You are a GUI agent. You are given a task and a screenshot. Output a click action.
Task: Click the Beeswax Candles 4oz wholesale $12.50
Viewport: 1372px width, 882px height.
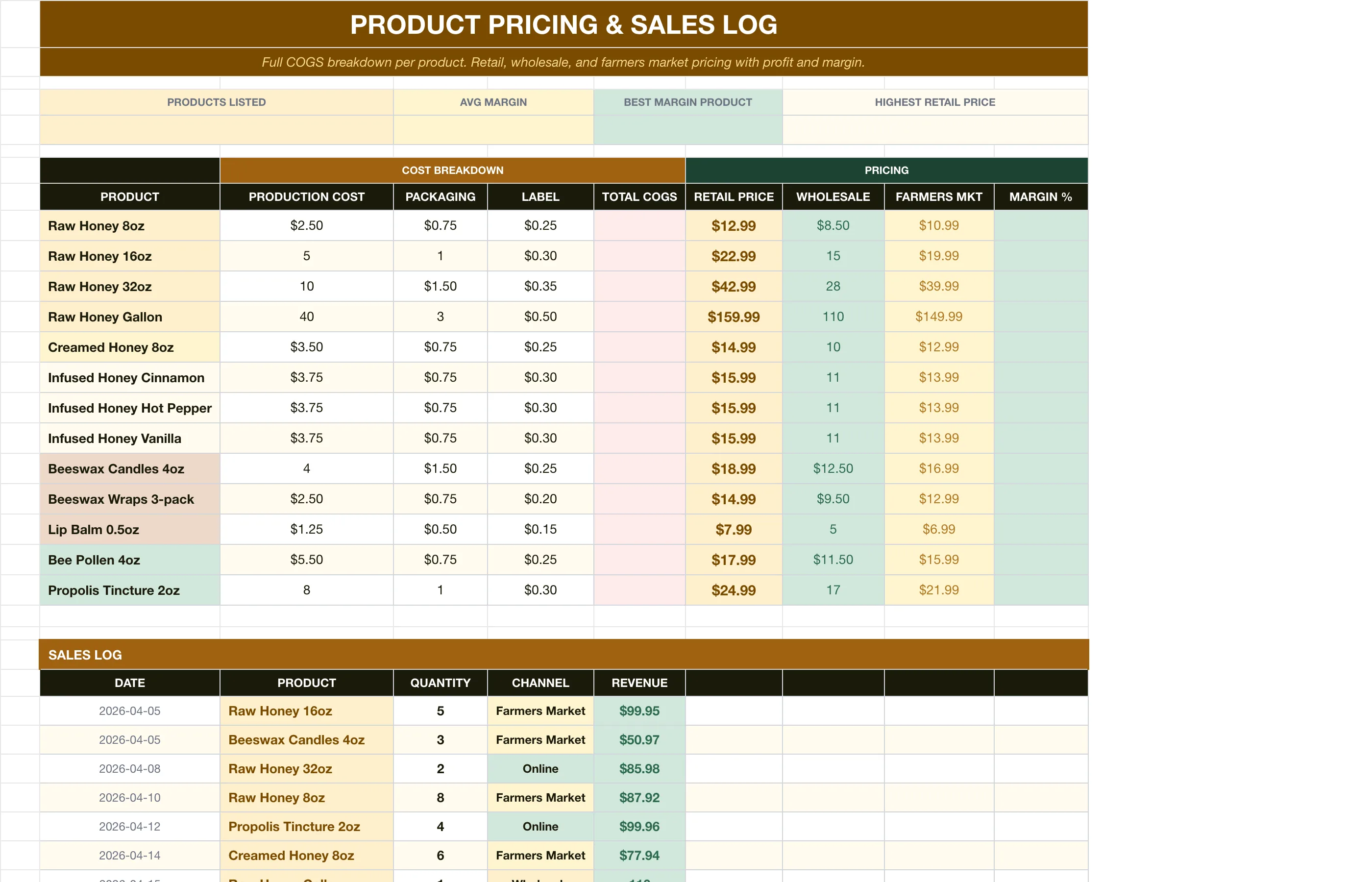(833, 468)
